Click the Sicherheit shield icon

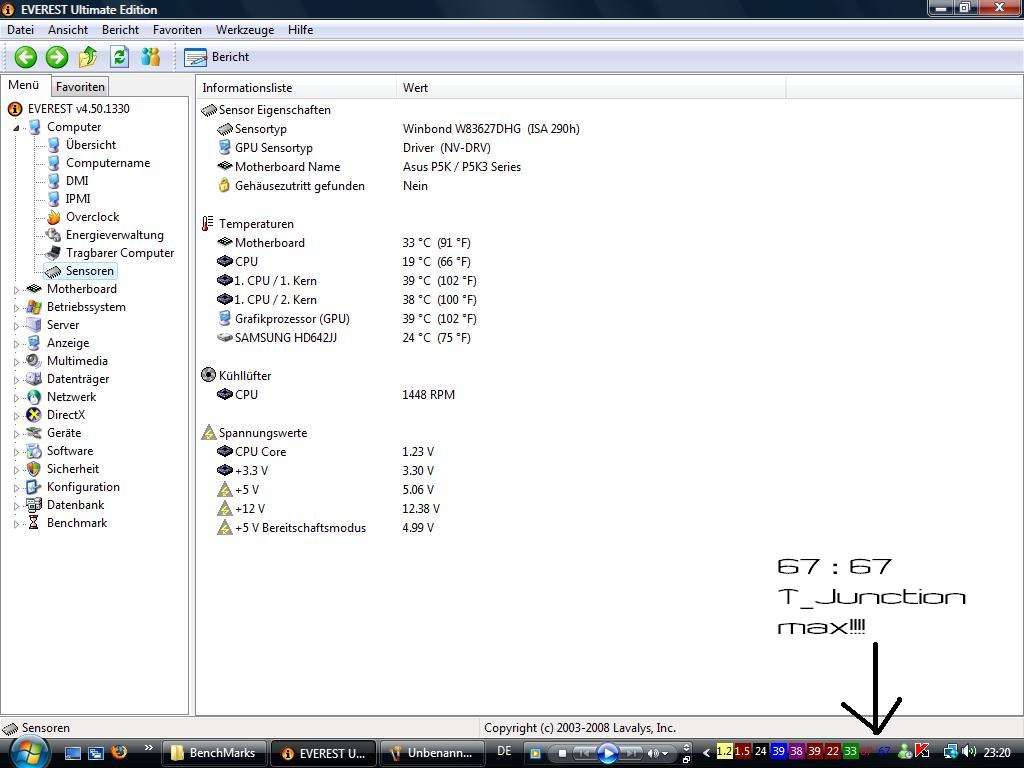(x=33, y=469)
